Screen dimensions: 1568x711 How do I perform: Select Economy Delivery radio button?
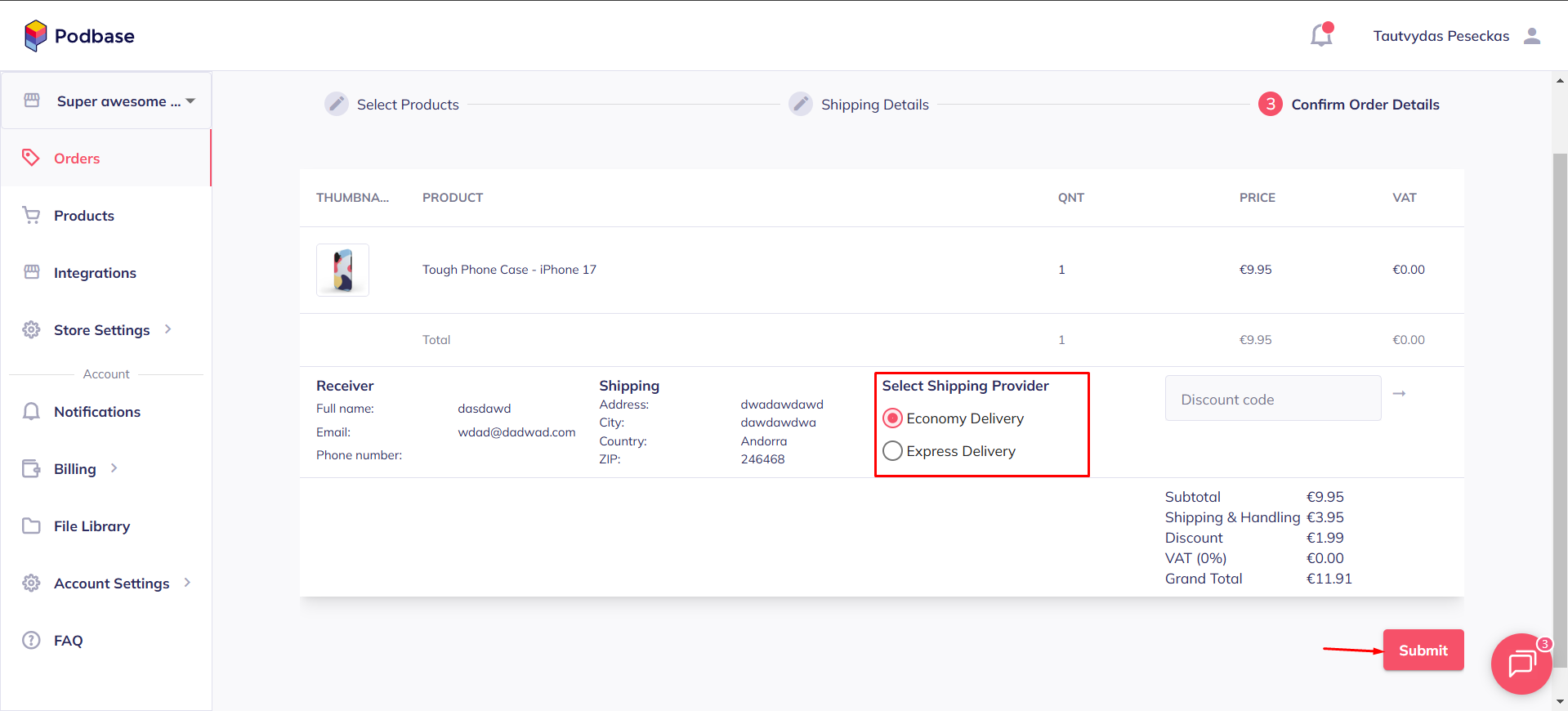coord(893,418)
